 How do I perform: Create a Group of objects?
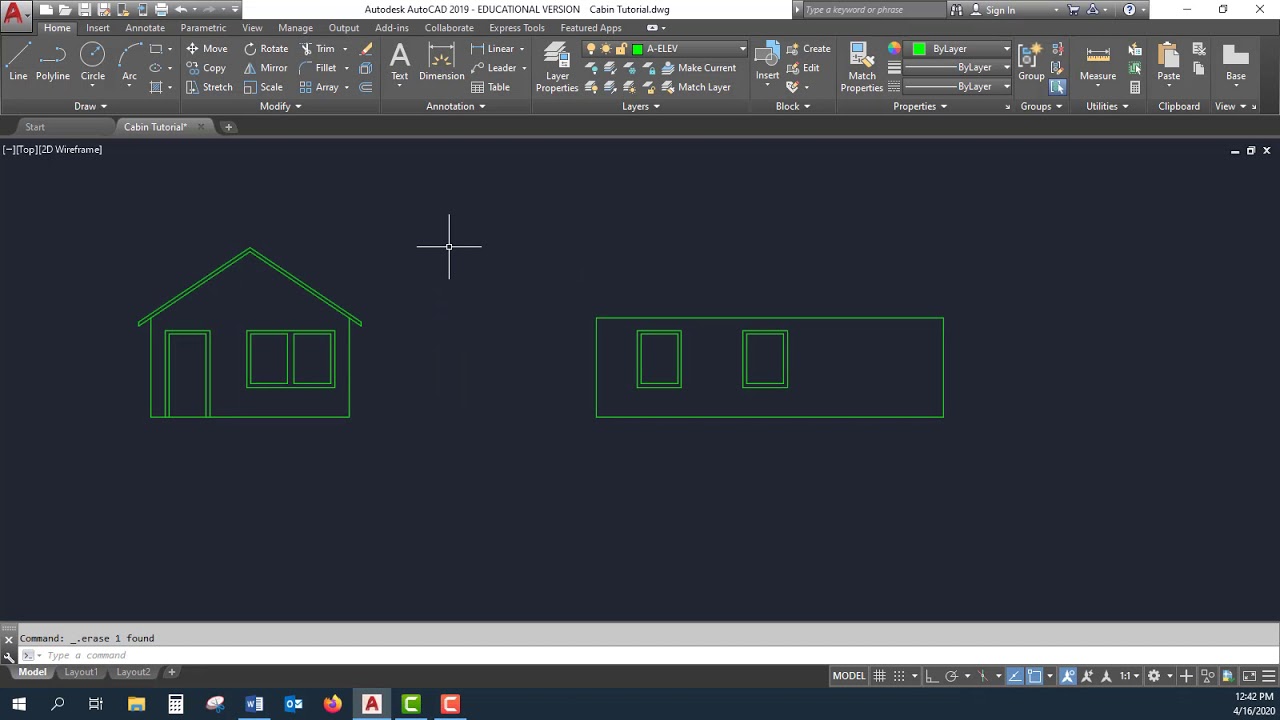[1031, 62]
